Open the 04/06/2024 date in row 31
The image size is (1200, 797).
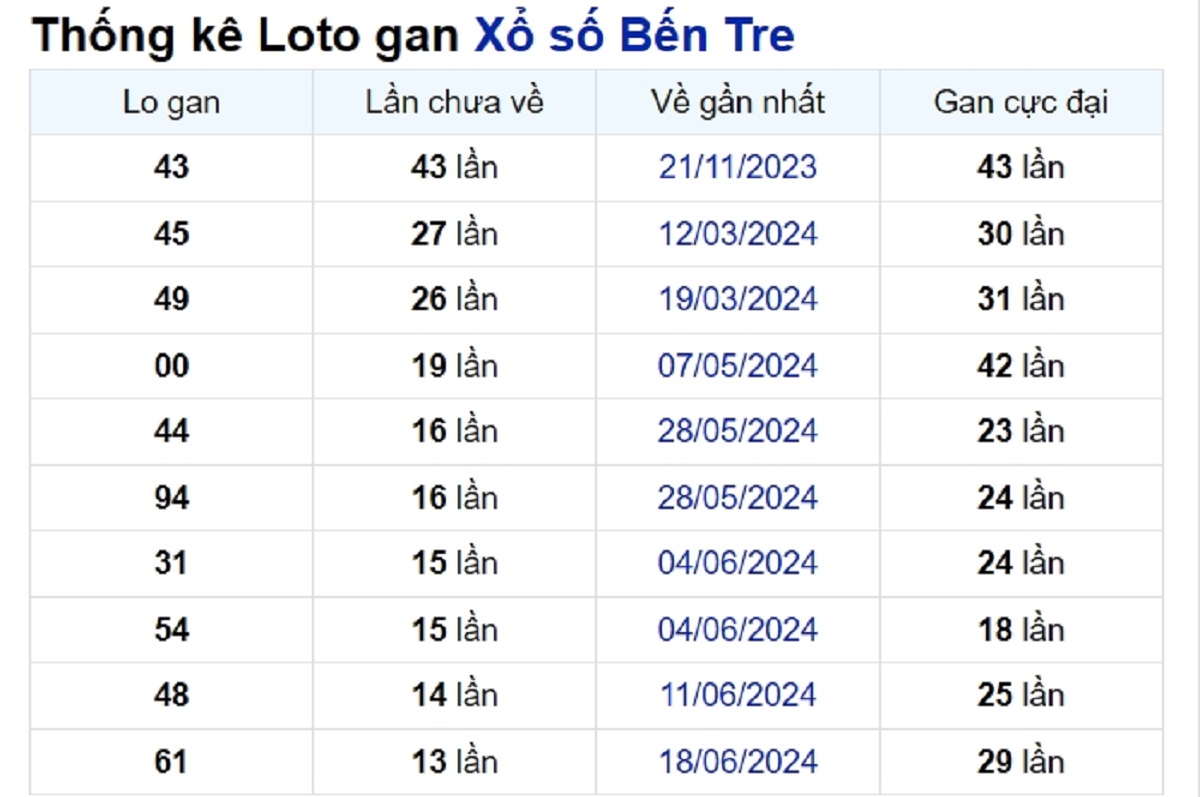tap(738, 563)
